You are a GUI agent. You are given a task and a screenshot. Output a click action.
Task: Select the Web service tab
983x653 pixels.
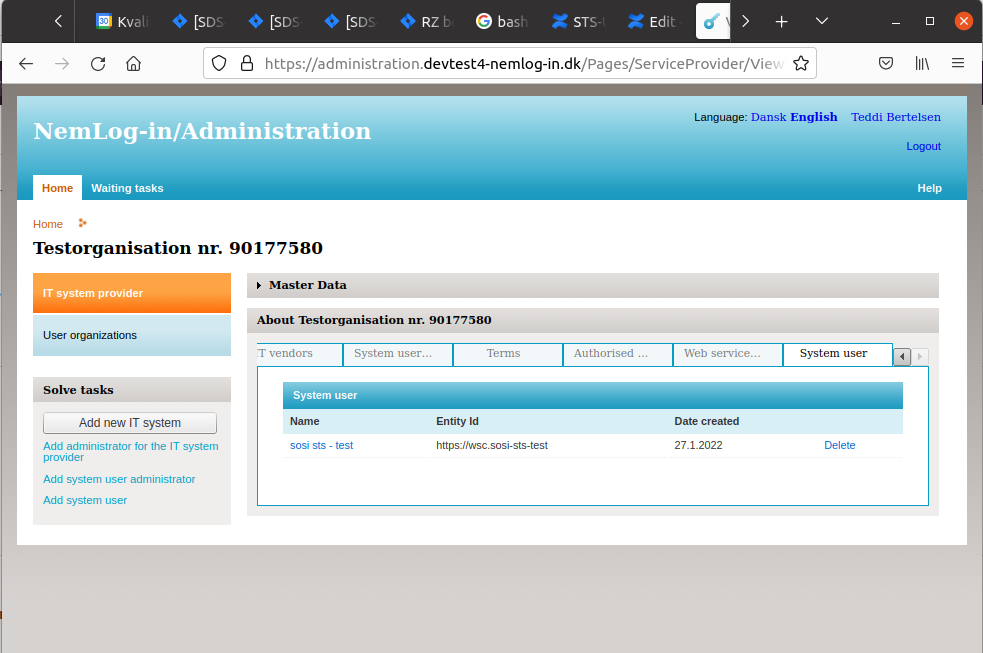coord(722,354)
